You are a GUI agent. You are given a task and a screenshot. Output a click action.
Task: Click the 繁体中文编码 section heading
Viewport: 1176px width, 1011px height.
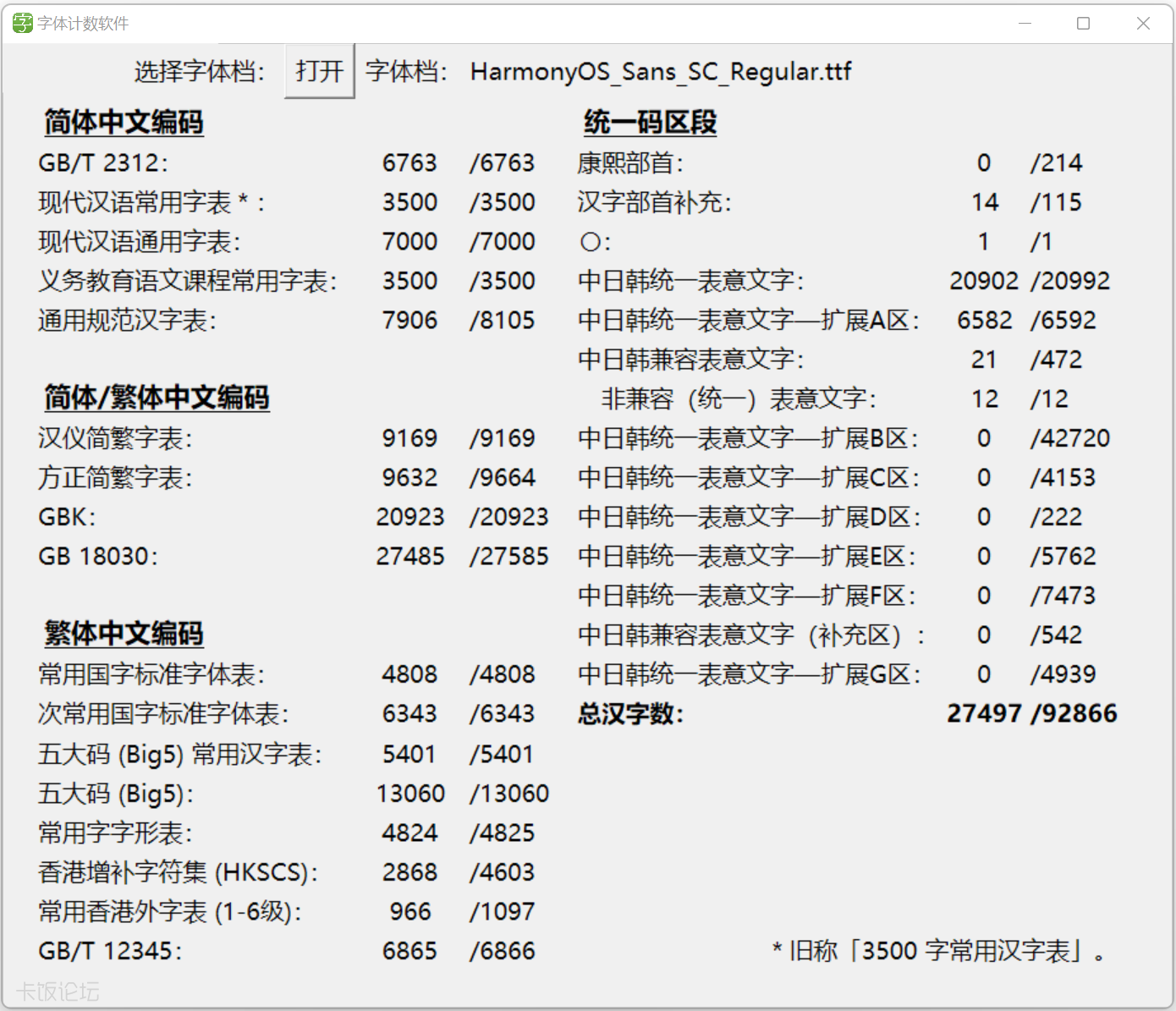point(124,634)
